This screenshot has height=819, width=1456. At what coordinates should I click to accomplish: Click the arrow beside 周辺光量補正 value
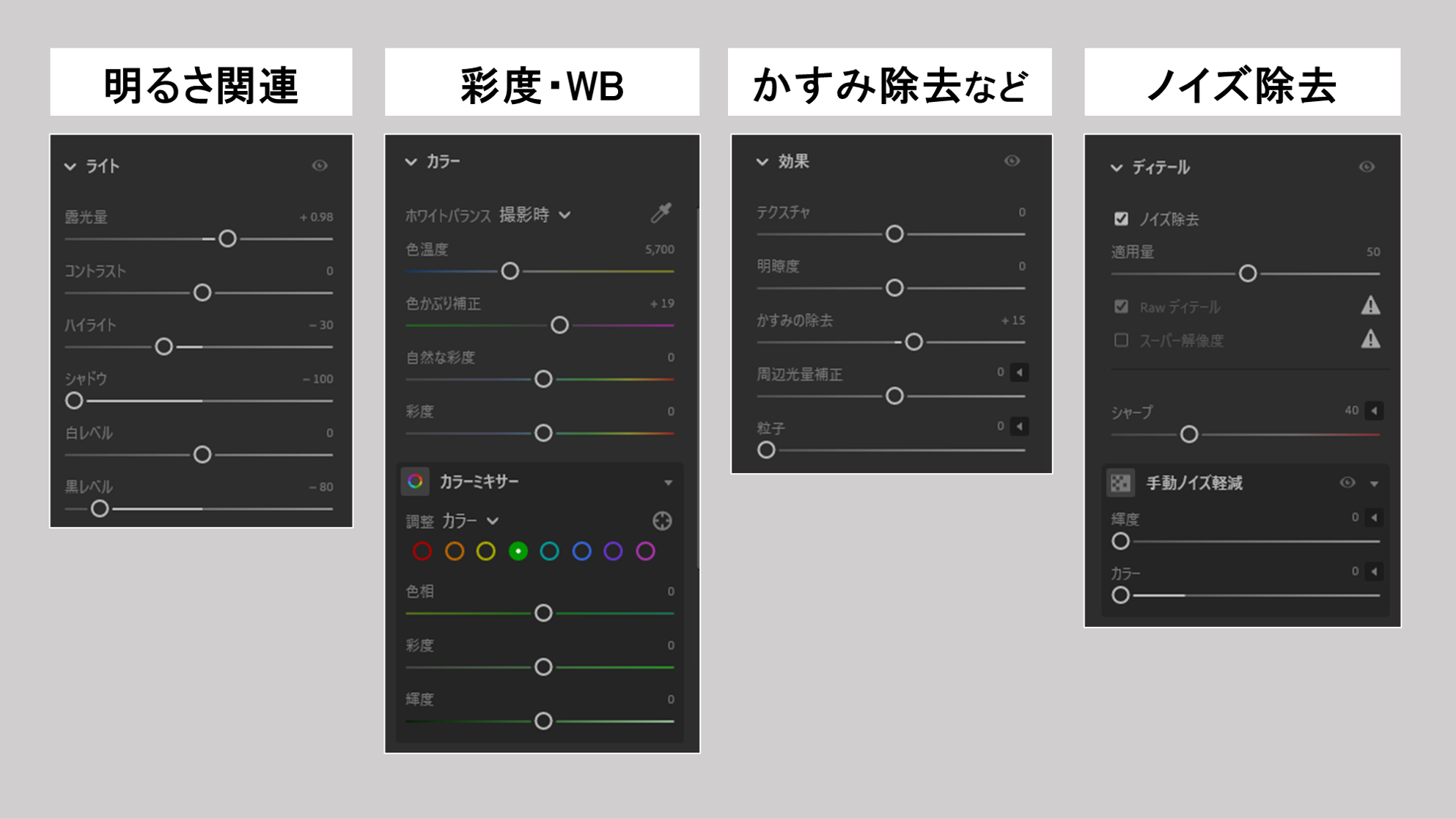tap(1019, 372)
